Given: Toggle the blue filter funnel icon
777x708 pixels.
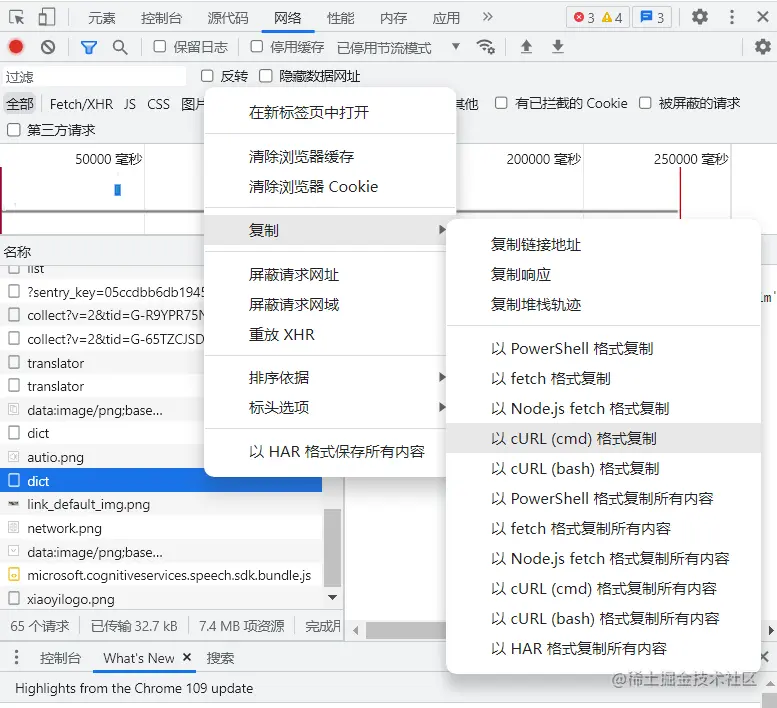Looking at the screenshot, I should pos(89,47).
